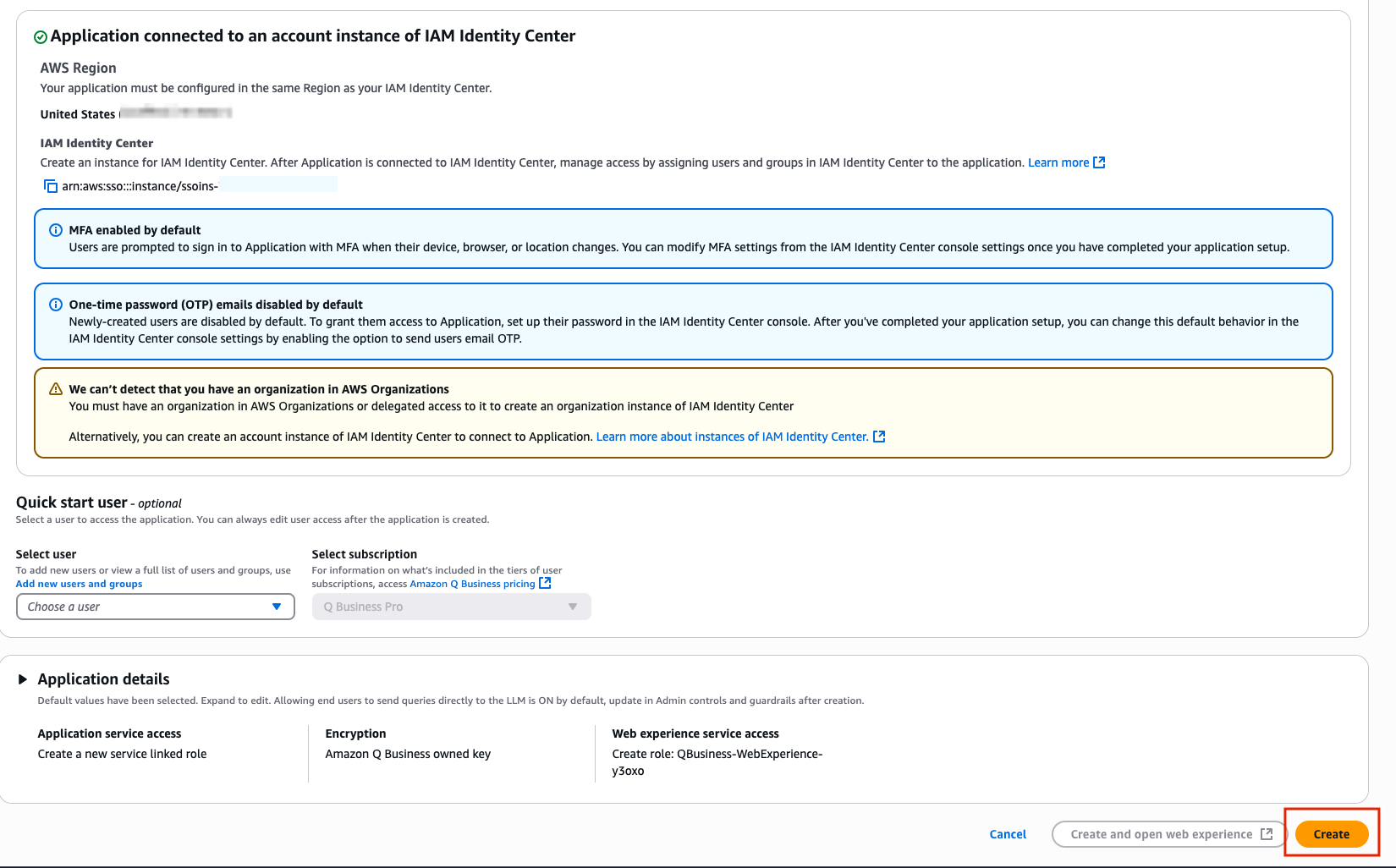Click the green success checkmark icon
This screenshot has width=1396, height=868.
pyautogui.click(x=40, y=37)
